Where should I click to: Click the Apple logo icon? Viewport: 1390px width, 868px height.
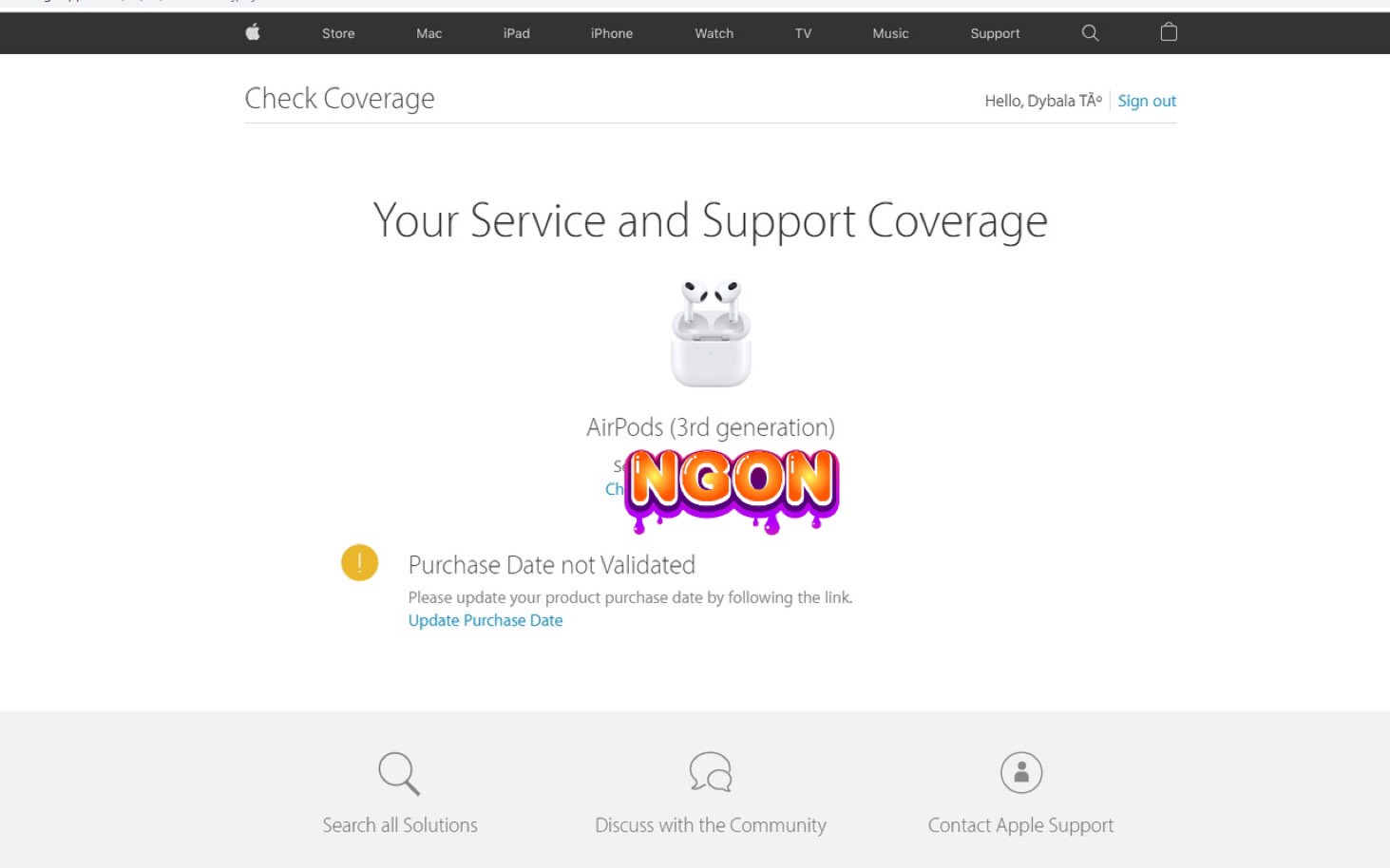pos(253,32)
